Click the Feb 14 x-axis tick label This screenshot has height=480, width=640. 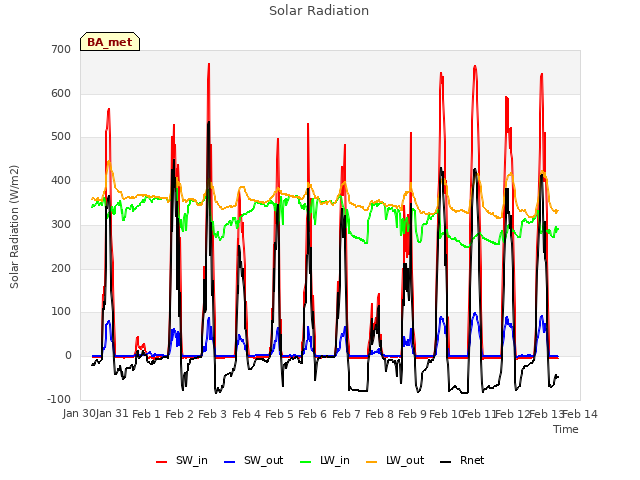[580, 414]
